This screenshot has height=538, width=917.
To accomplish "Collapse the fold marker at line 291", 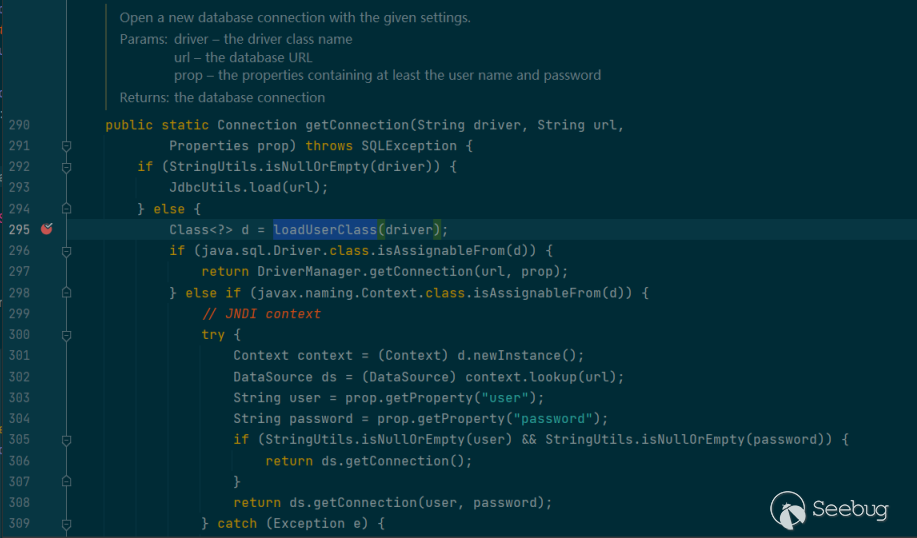I will click(67, 146).
